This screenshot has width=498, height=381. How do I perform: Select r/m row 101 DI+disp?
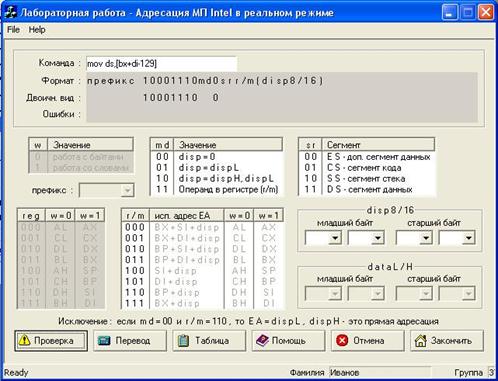[202, 282]
